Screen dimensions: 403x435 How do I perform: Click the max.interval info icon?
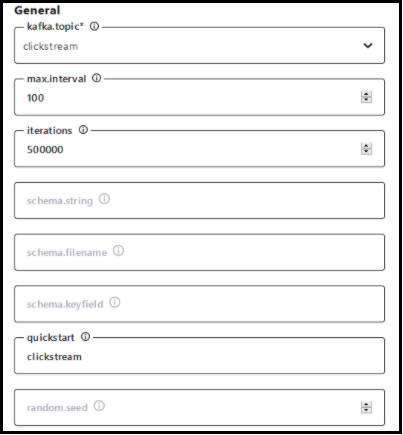tap(96, 78)
